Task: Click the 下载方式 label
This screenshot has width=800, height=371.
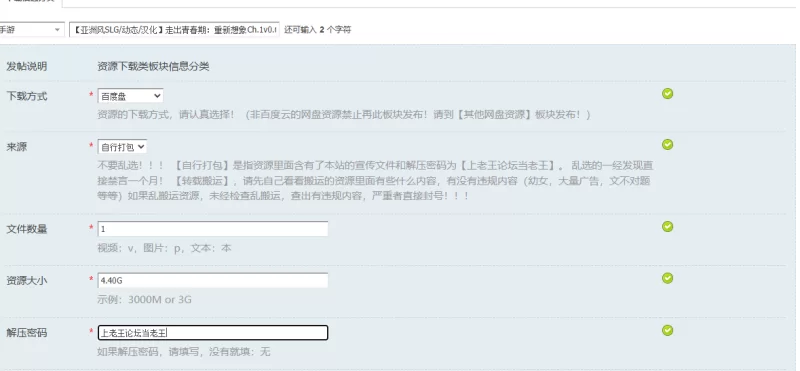Action: tap(27, 96)
